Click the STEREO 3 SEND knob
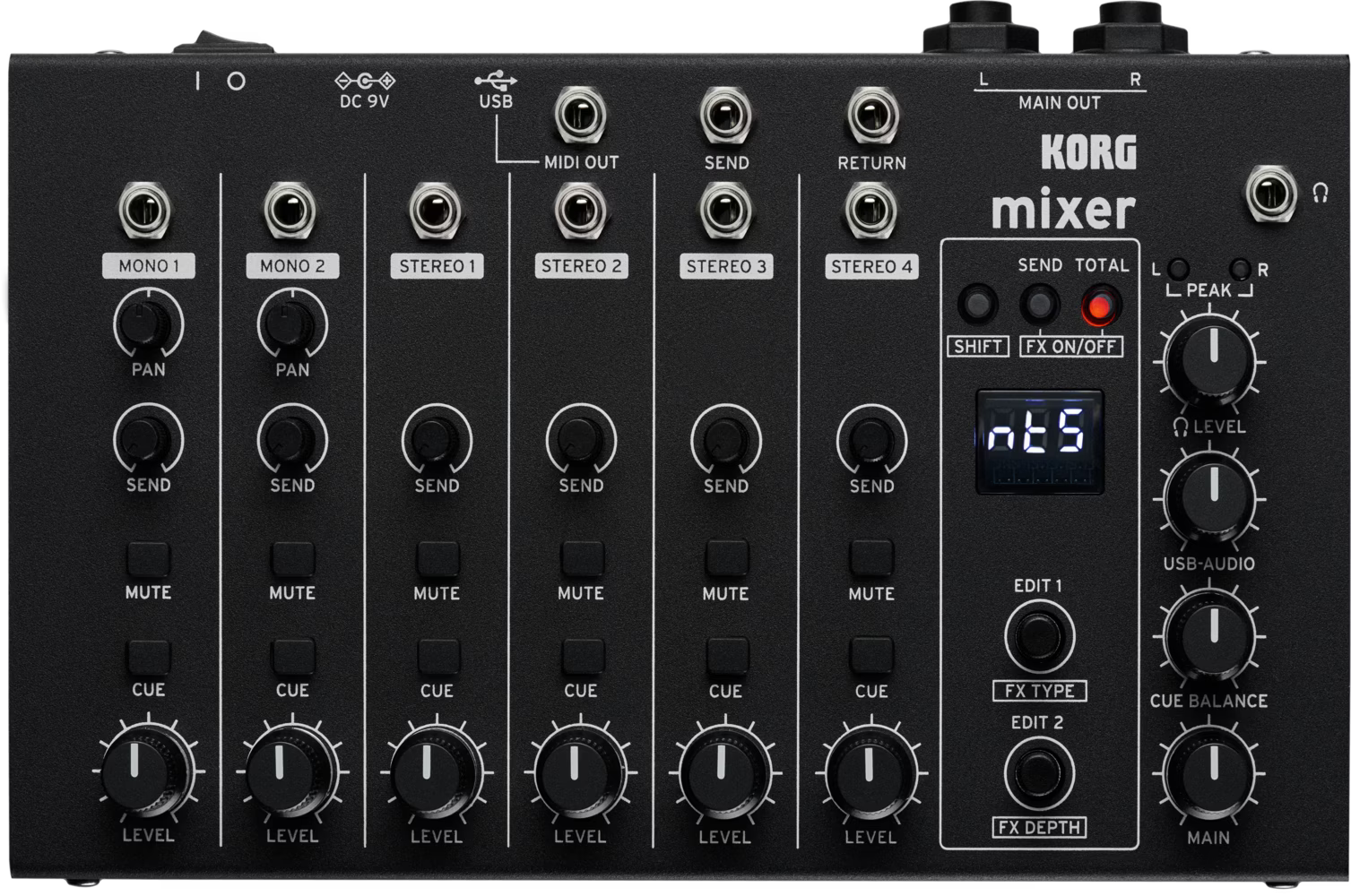 tap(725, 440)
